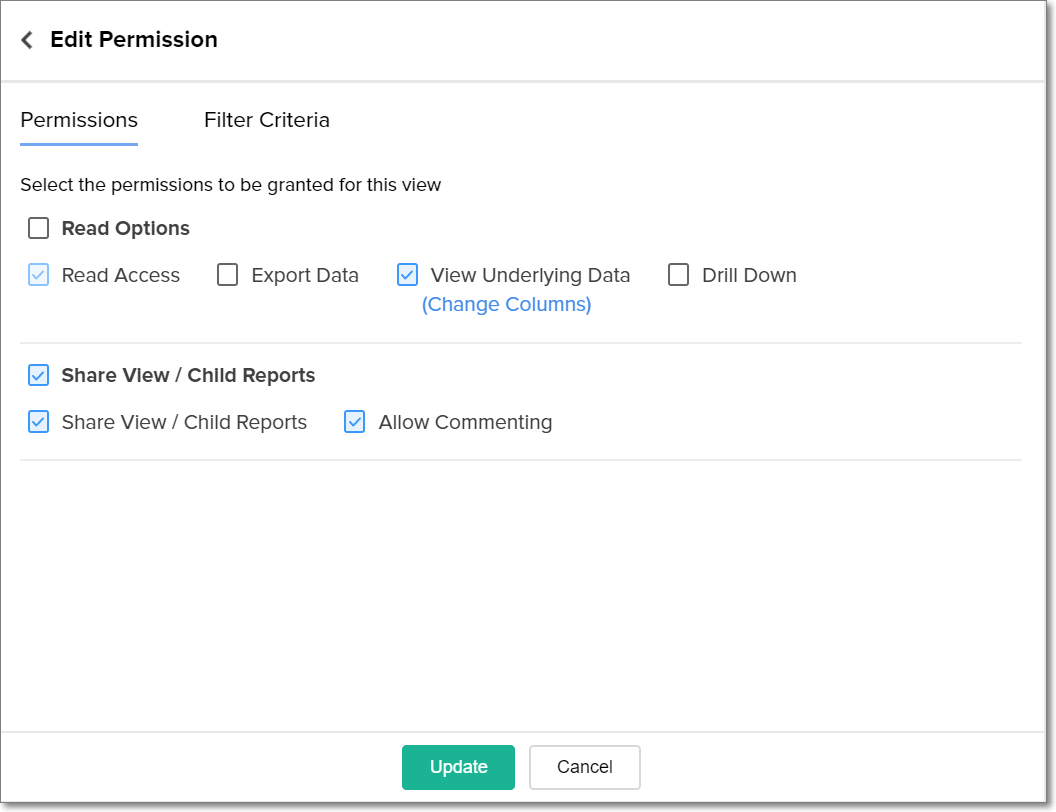This screenshot has width=1056, height=812.
Task: Disable the Allow Commenting checkbox
Action: (x=354, y=422)
